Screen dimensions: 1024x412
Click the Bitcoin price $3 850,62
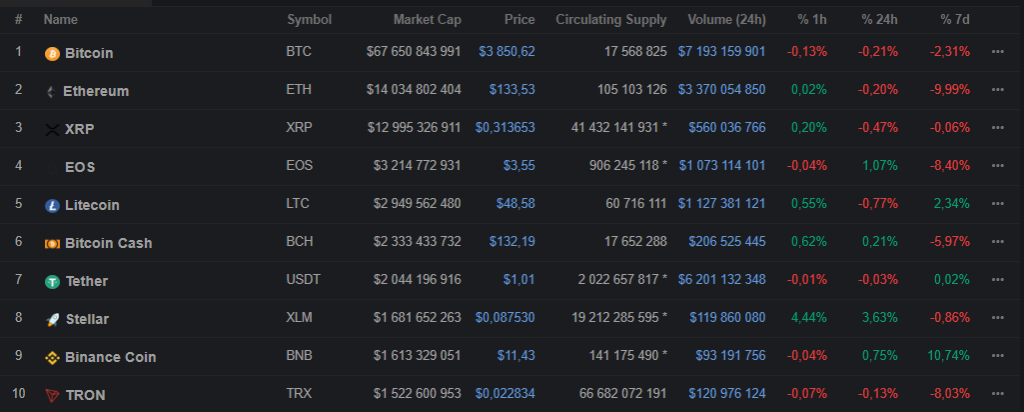[x=506, y=52]
